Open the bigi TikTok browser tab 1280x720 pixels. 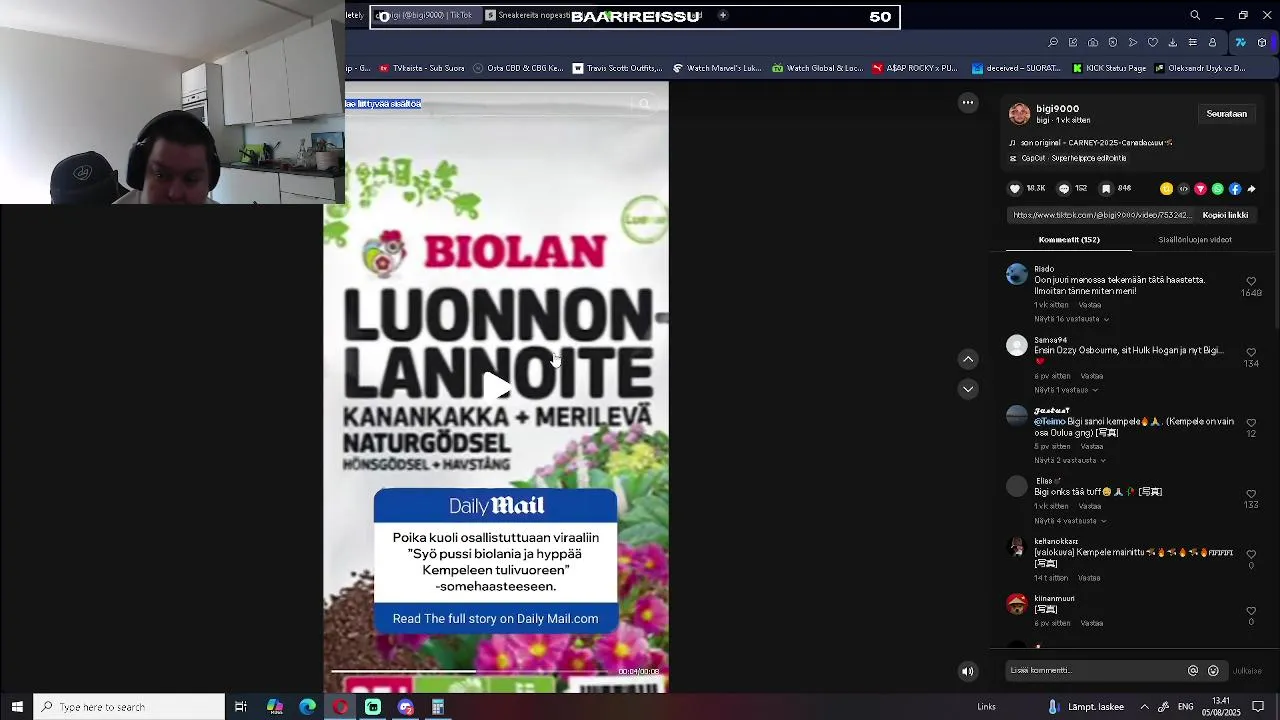pos(427,16)
